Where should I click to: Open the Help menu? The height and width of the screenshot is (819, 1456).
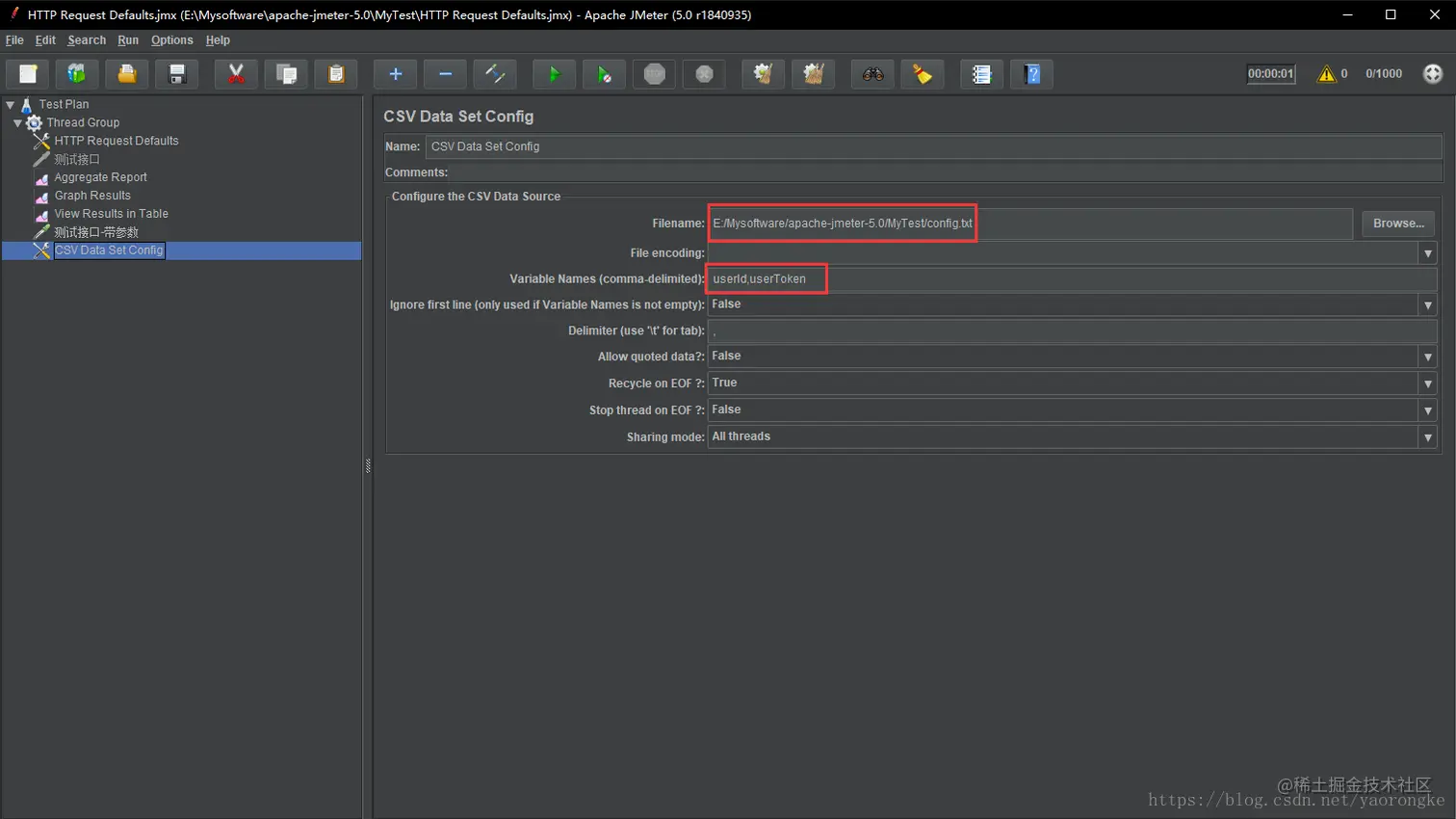click(218, 40)
